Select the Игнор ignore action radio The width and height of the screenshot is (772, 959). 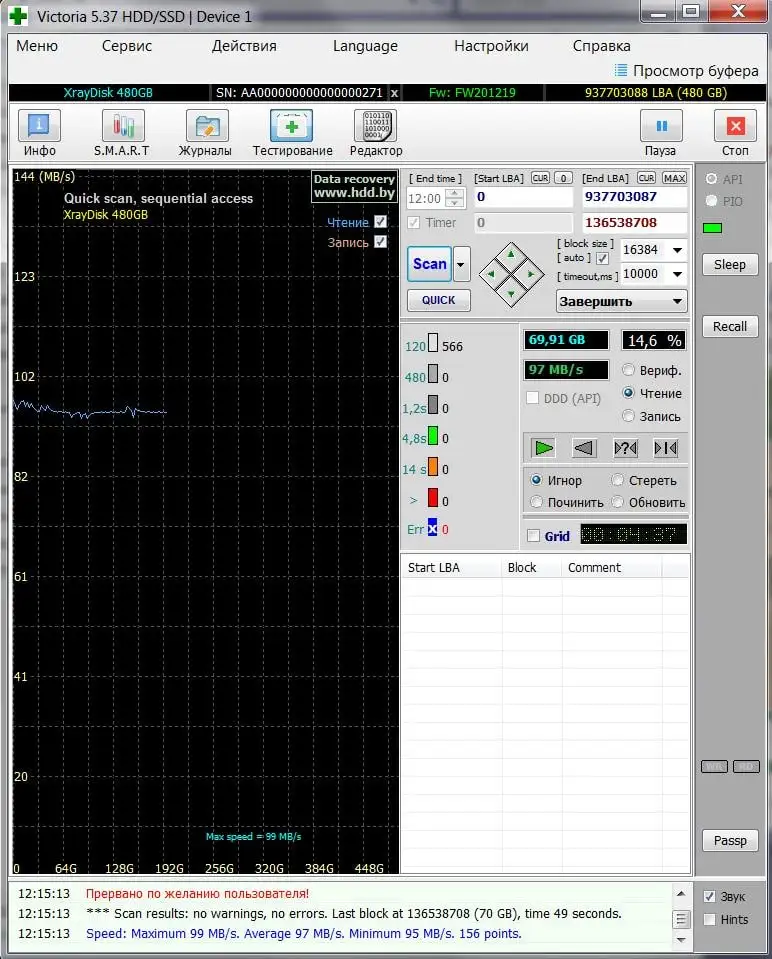[x=536, y=480]
